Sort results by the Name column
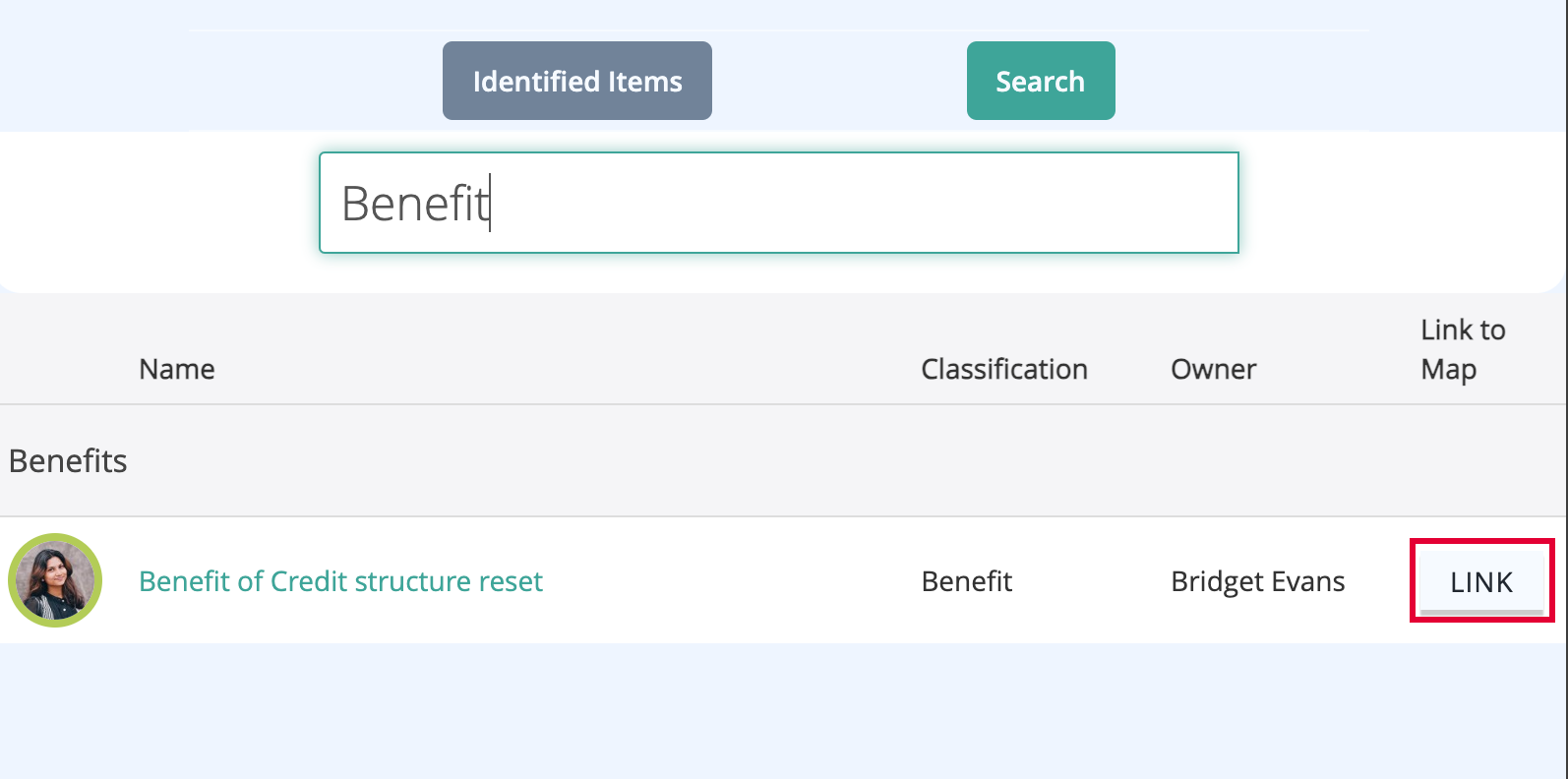This screenshot has height=779, width=1568. point(176,369)
